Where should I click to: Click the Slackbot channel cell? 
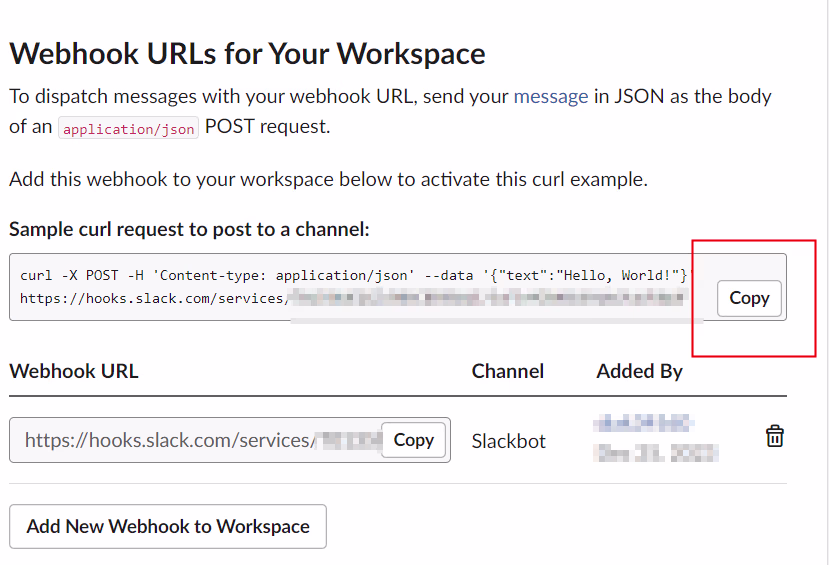508,441
